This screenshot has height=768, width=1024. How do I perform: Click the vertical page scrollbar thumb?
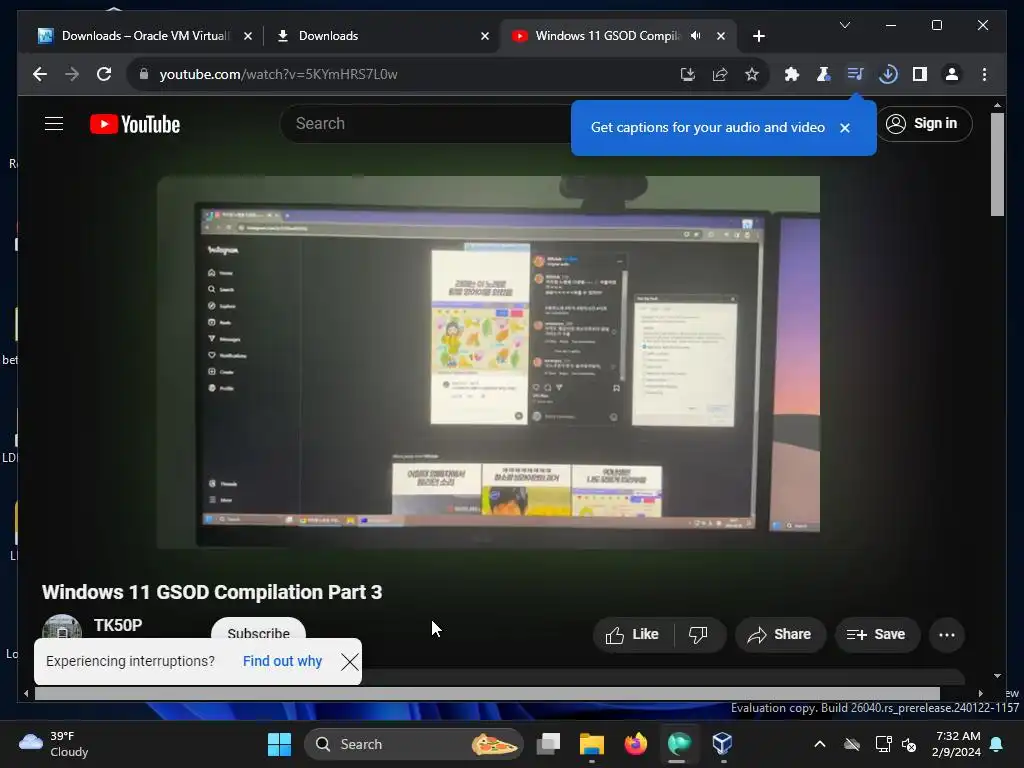pos(997,163)
